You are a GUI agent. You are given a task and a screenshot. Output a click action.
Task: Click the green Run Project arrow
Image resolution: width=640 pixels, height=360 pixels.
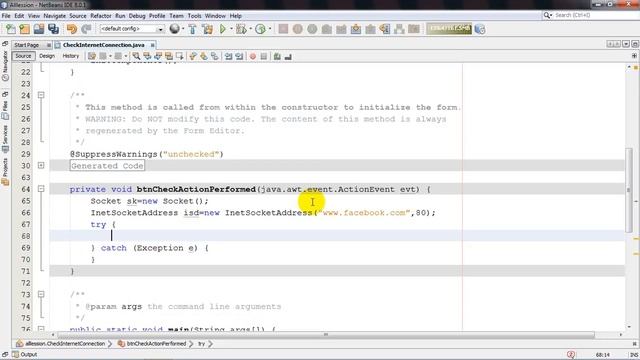(x=223, y=29)
